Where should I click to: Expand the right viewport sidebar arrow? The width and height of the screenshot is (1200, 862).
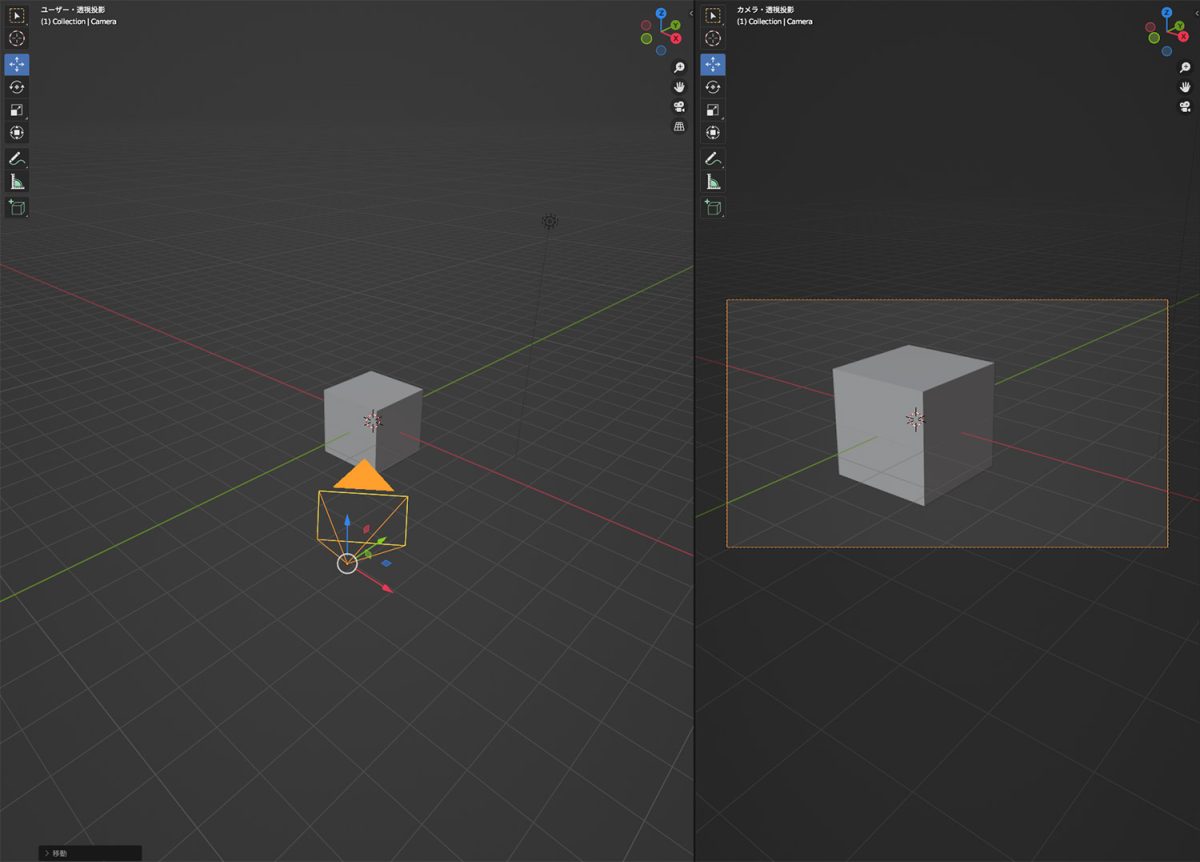tap(1196, 13)
